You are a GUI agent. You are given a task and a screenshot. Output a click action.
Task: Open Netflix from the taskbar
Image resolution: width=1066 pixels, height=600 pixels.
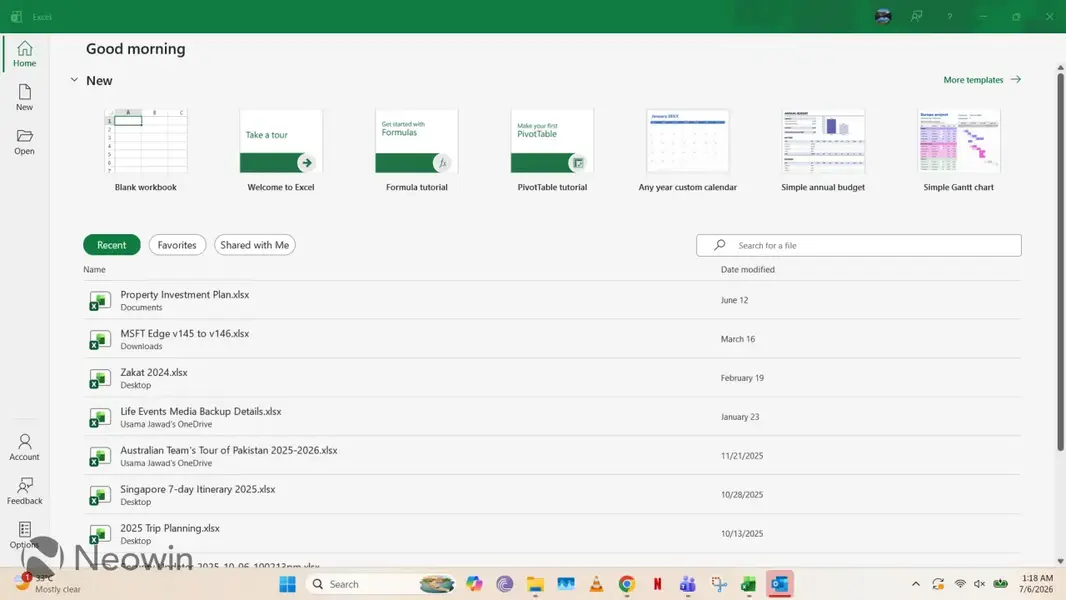pos(657,584)
